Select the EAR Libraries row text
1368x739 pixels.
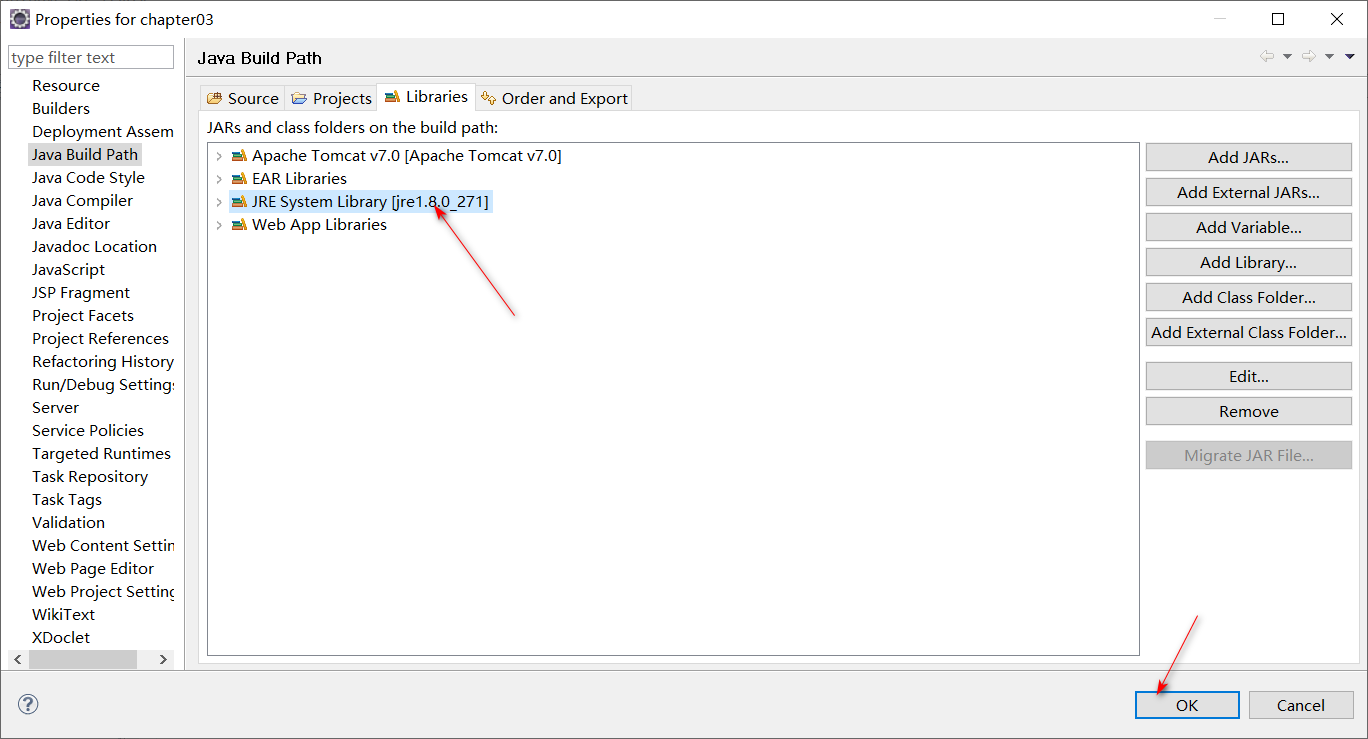299,179
